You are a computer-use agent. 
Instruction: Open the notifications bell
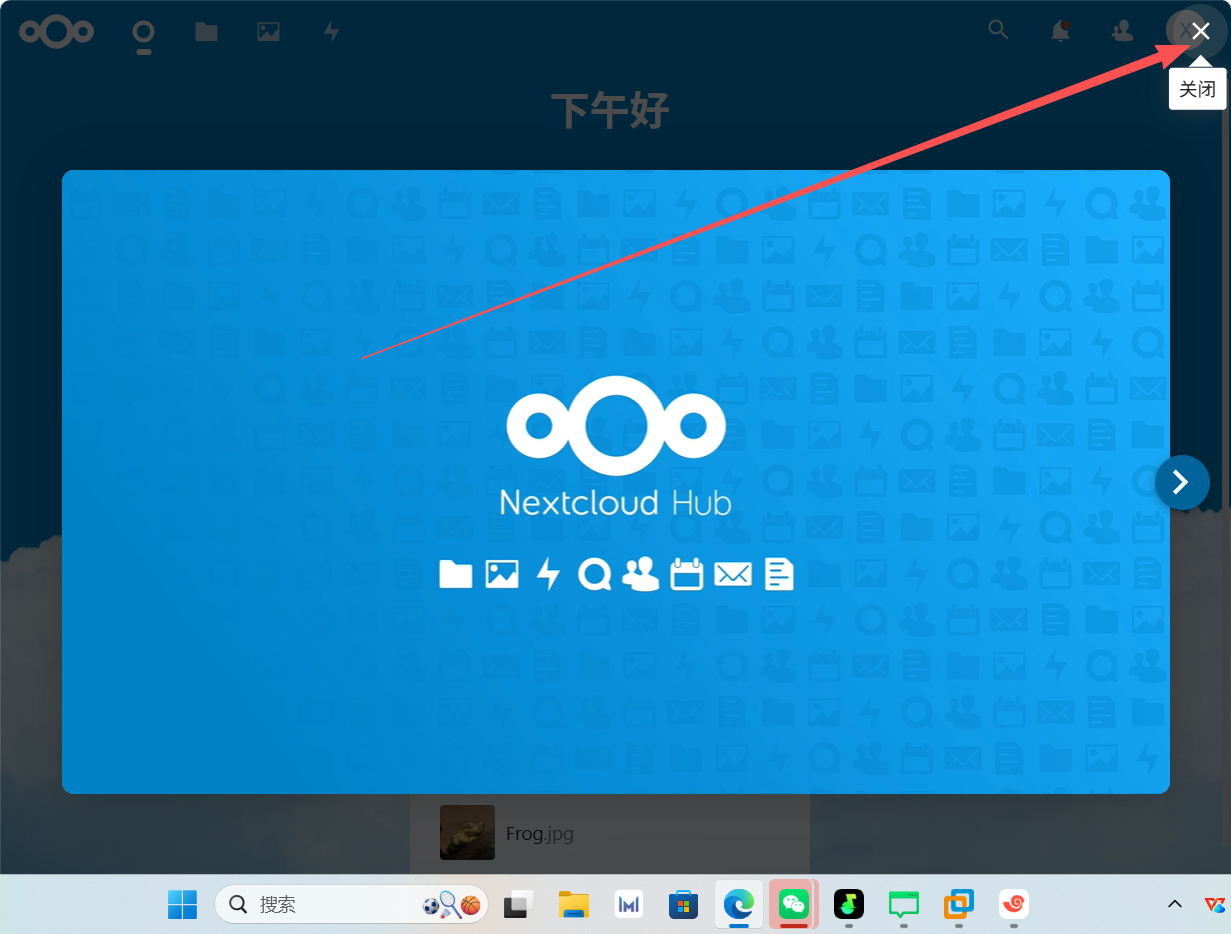[x=1060, y=31]
